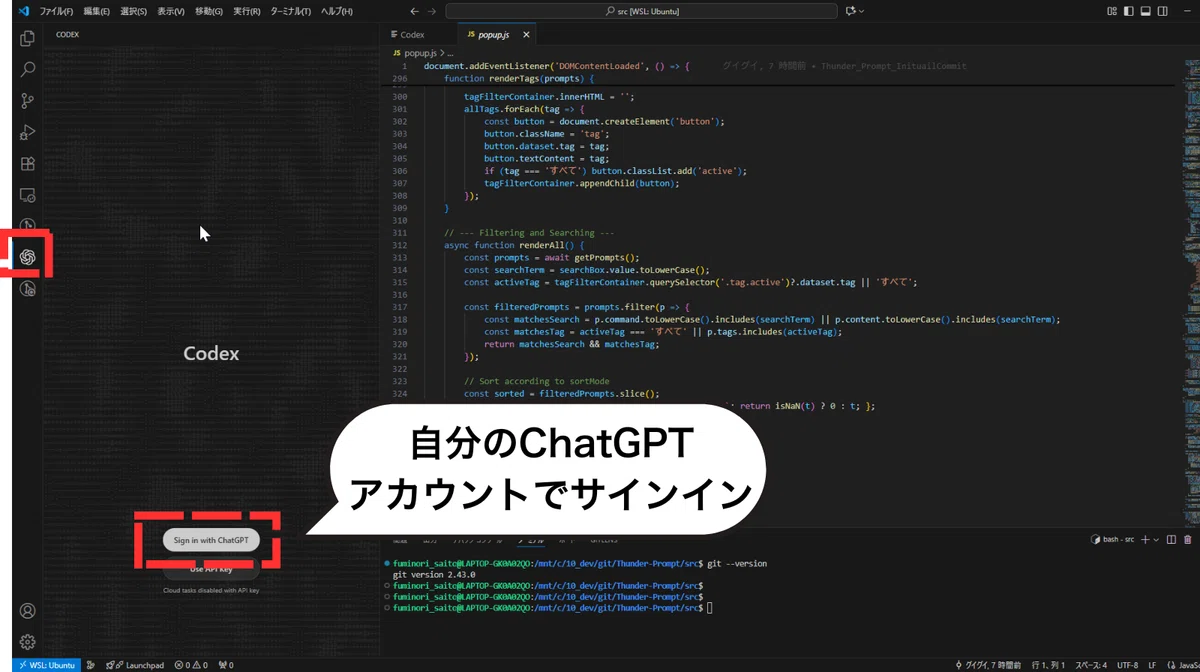Go back with the left arrow
Screen dimensions: 1200x672
point(415,11)
